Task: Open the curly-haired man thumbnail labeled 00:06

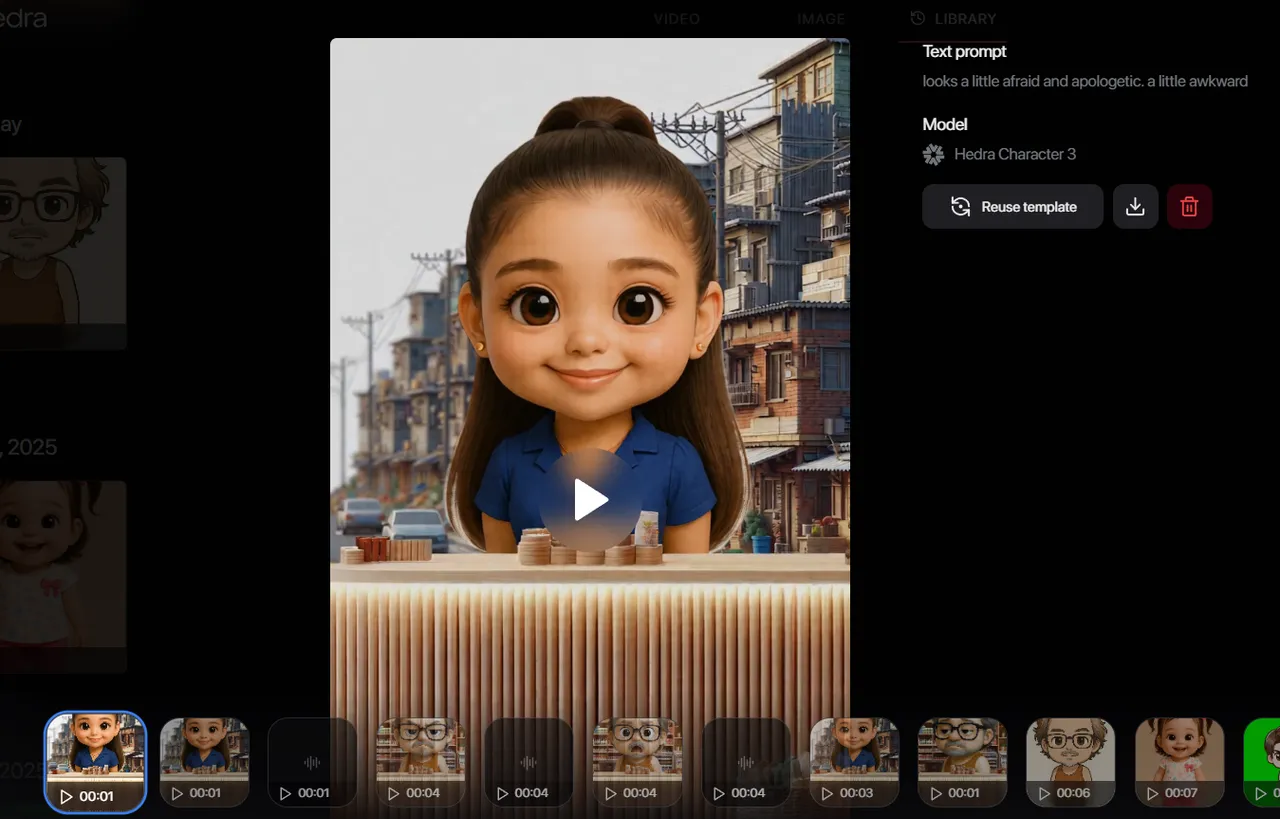Action: click(x=1071, y=762)
